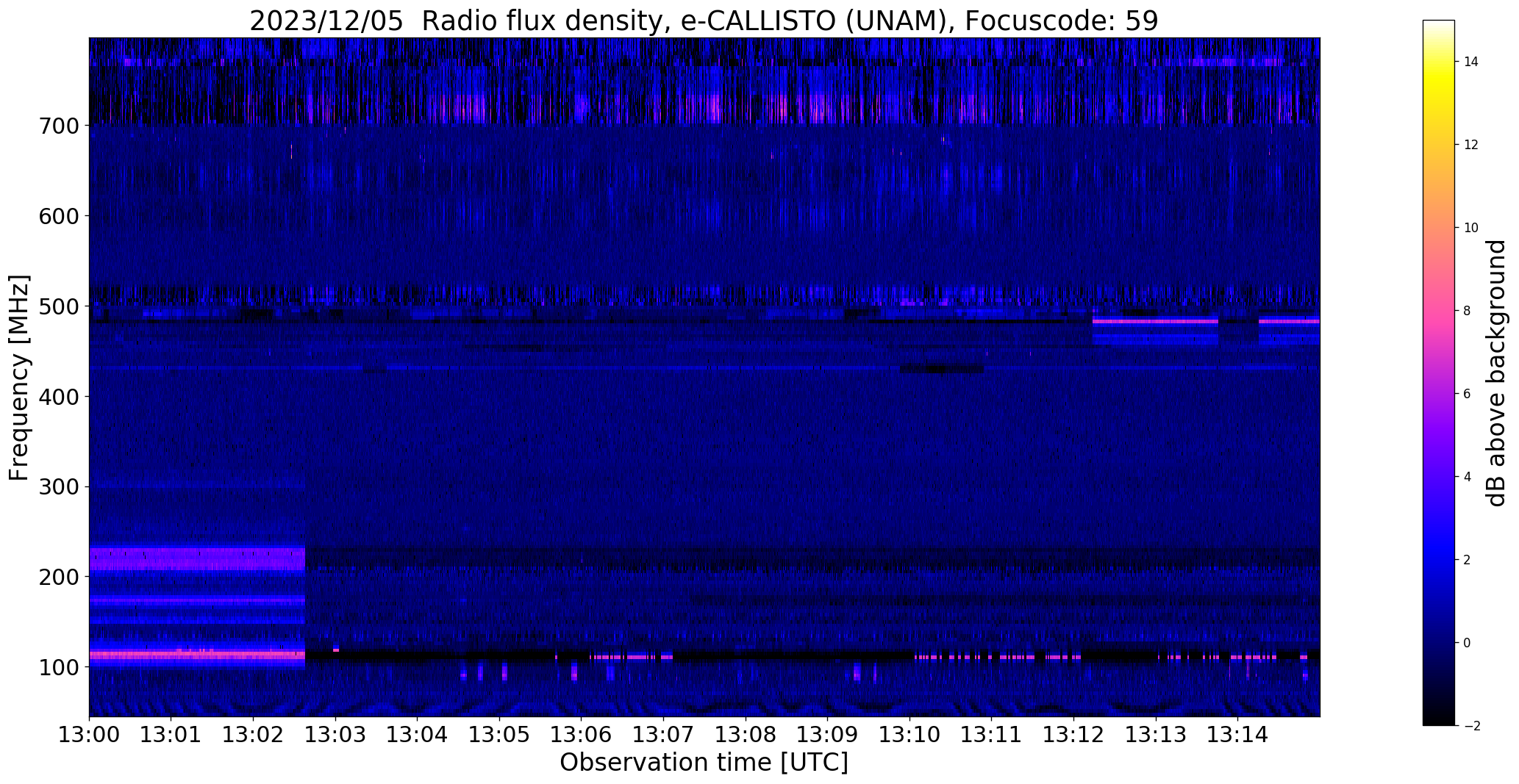The width and height of the screenshot is (1519, 784).
Task: Click the colorbar tick label 4
Action: coord(1468,477)
